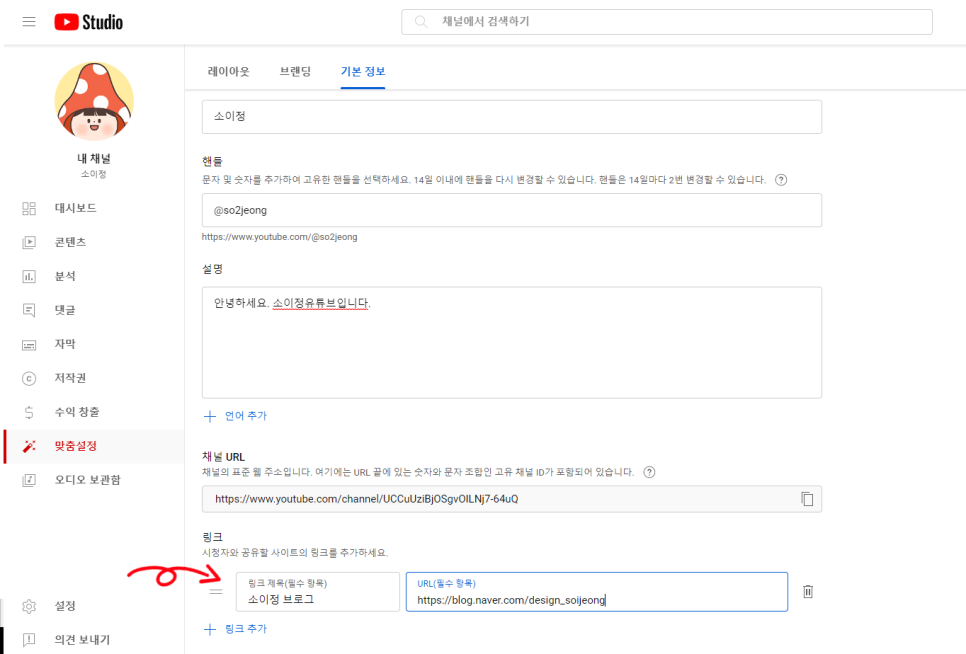Screen dimensions: 966x654
Task: Click 링크 추가 to add link
Action: [x=236, y=629]
